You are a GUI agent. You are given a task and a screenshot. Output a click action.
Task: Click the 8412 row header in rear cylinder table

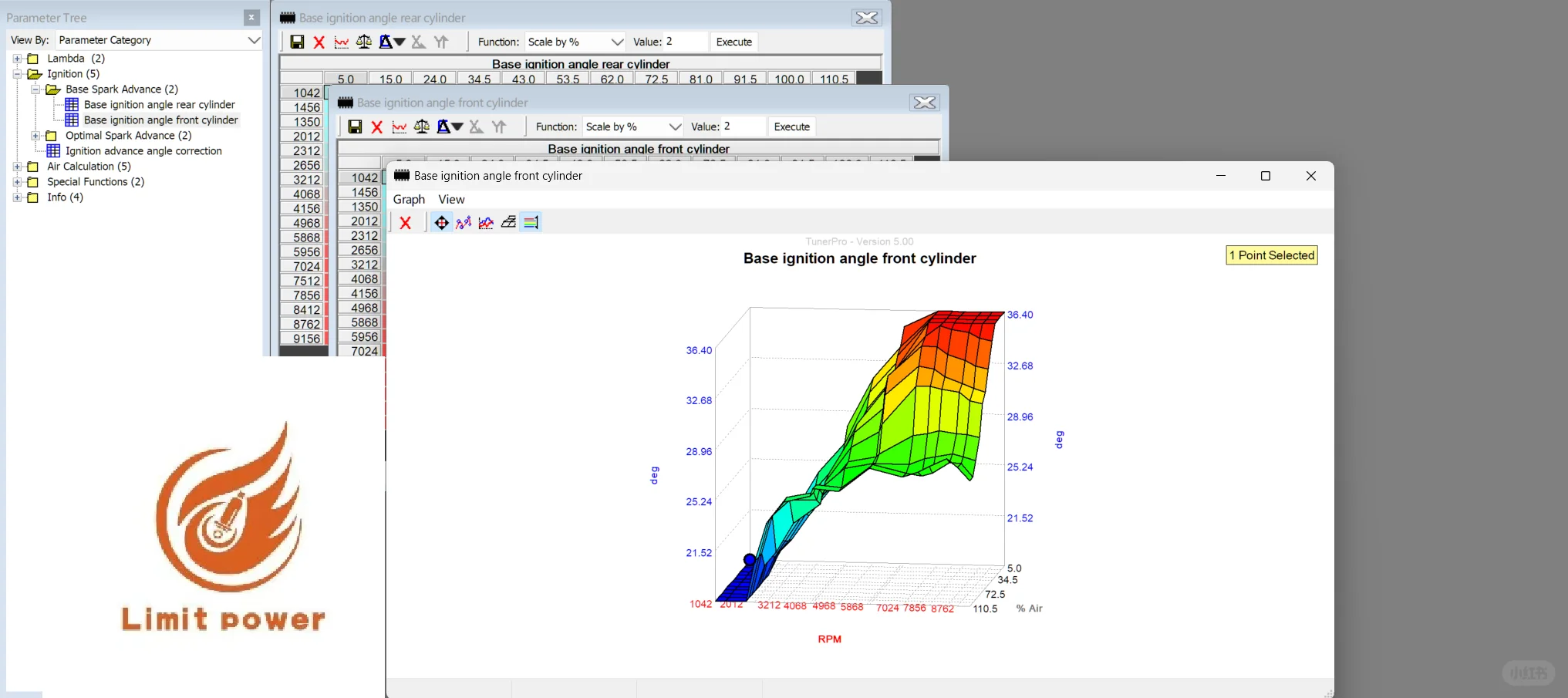click(x=304, y=310)
